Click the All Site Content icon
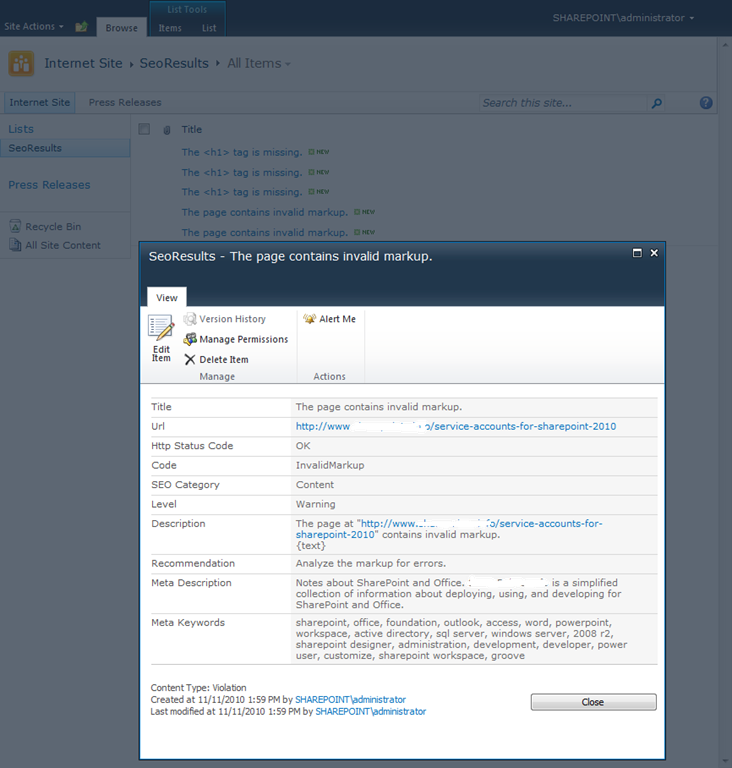This screenshot has height=768, width=732. [15, 244]
